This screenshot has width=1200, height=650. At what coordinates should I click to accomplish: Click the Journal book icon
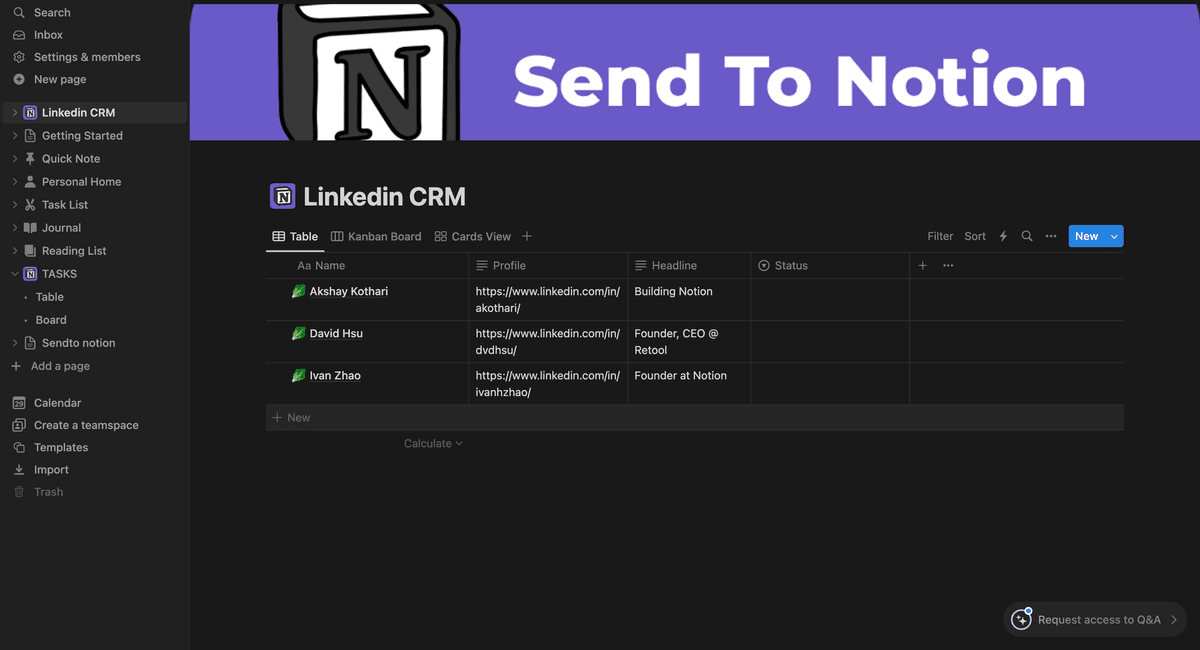[30, 228]
